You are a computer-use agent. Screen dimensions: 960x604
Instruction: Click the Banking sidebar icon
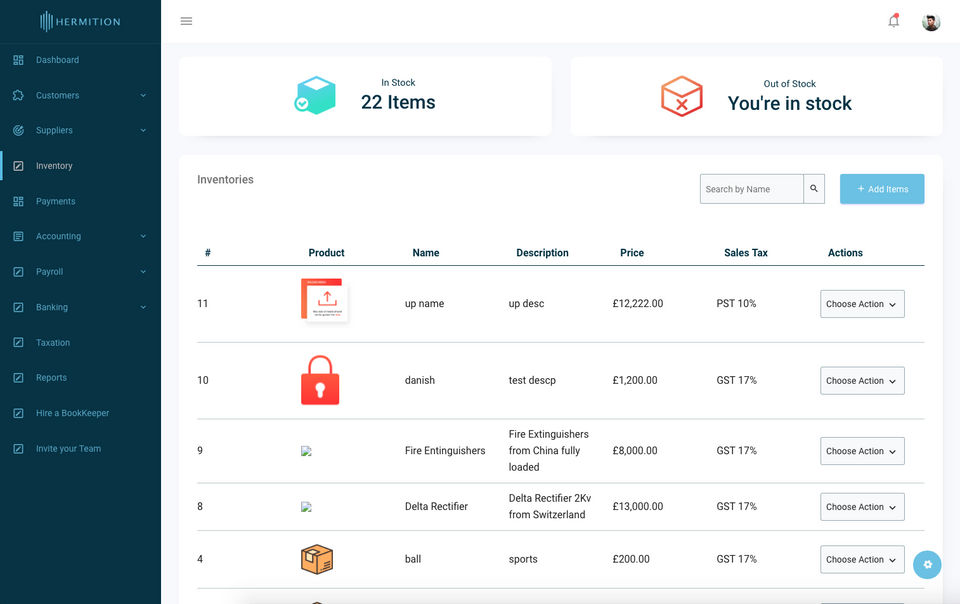point(18,307)
